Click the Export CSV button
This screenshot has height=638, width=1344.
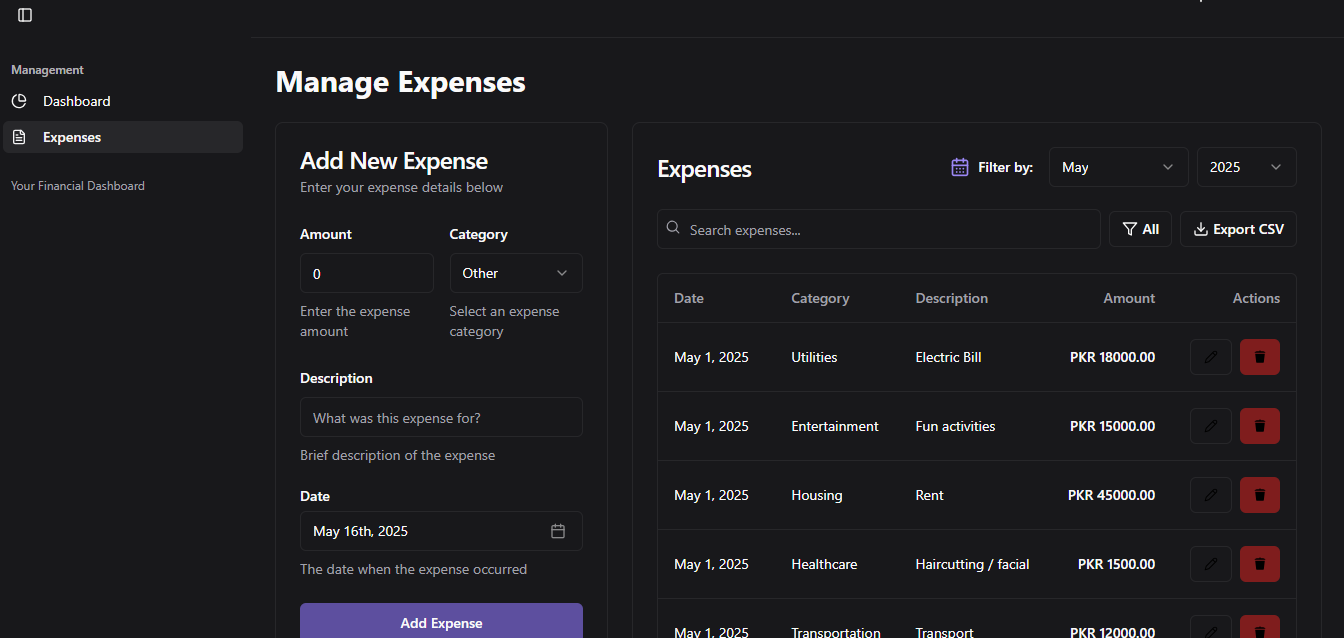pos(1238,229)
